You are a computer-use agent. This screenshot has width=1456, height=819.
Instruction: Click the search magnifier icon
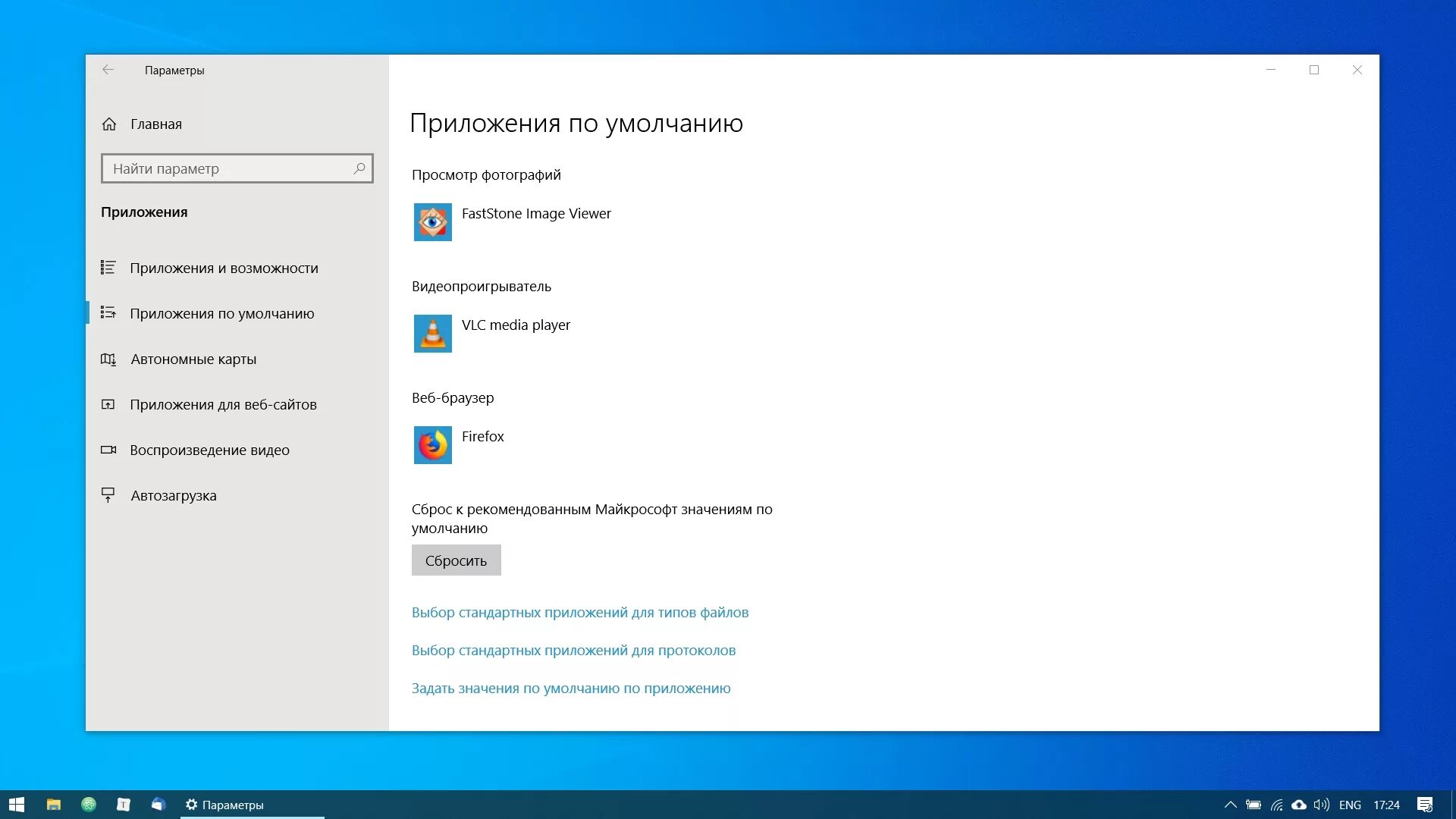359,168
